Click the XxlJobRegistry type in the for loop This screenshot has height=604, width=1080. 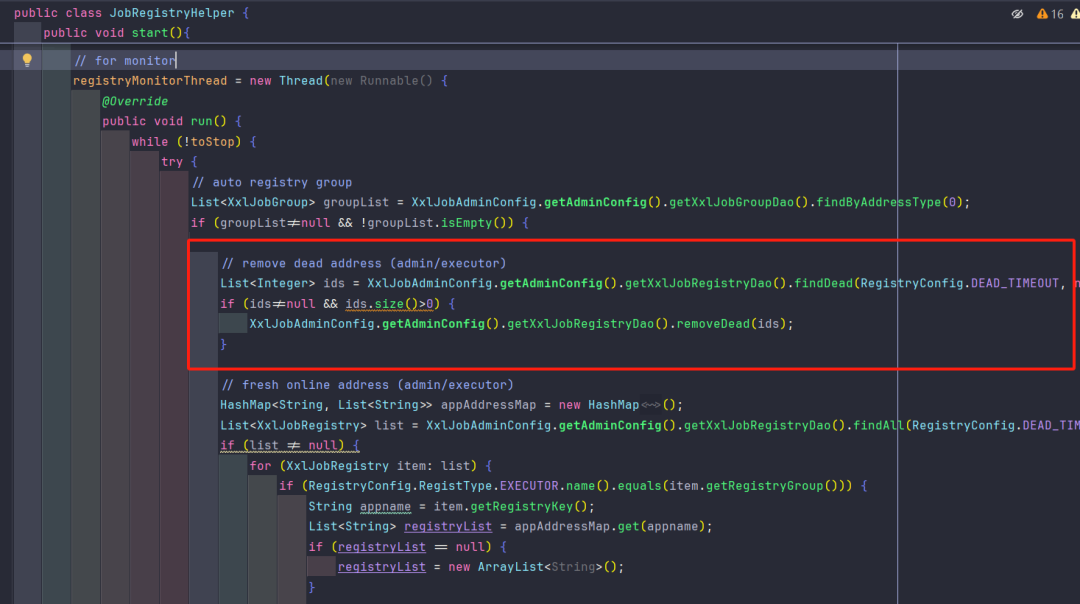tap(338, 466)
